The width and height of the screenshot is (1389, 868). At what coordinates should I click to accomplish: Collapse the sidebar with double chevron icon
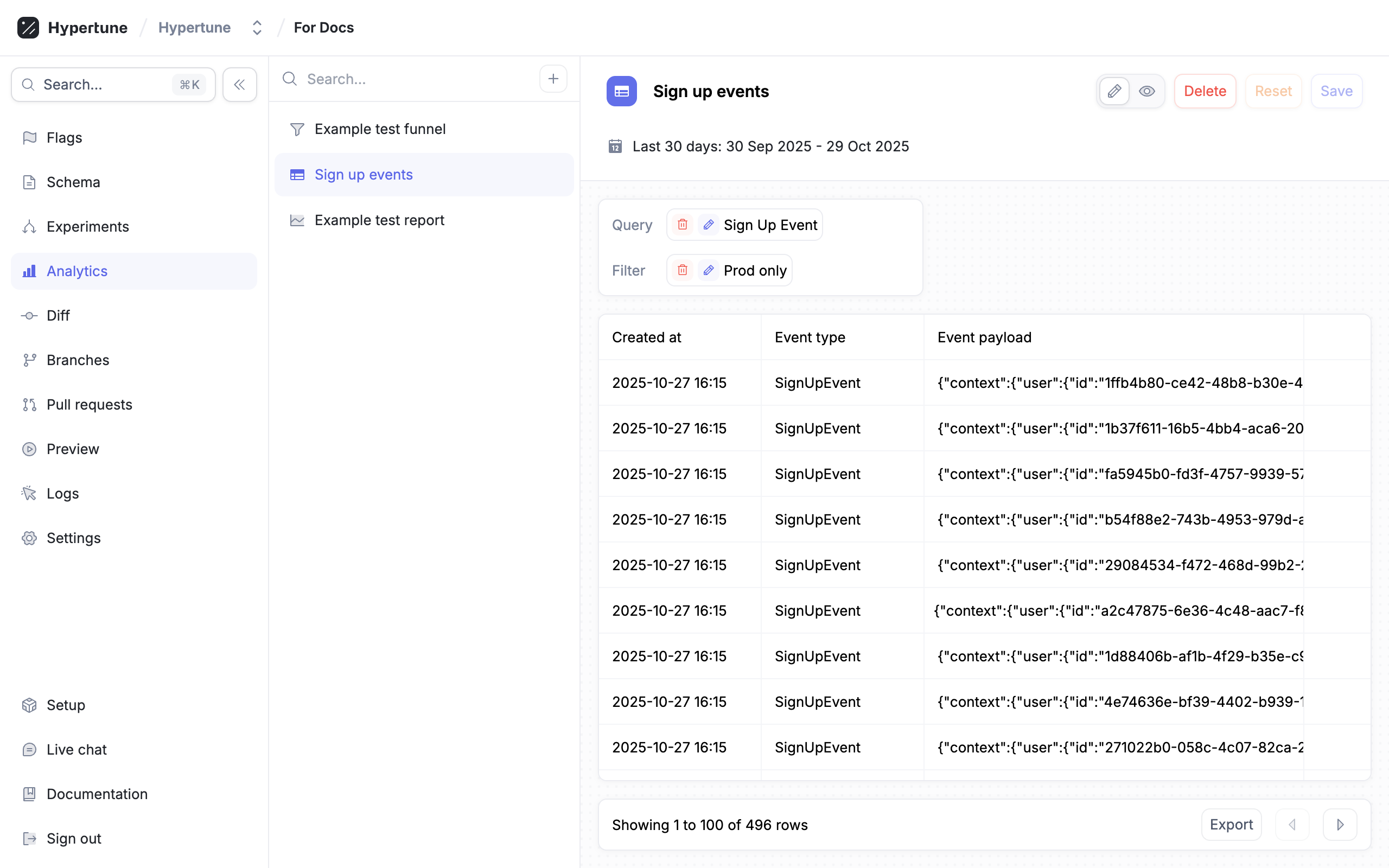(239, 85)
